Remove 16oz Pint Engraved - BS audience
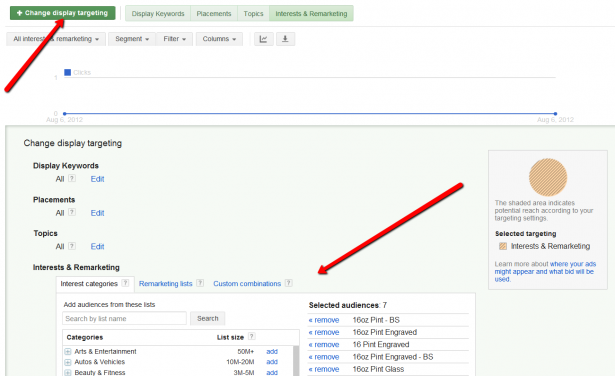The width and height of the screenshot is (615, 376). tap(324, 357)
